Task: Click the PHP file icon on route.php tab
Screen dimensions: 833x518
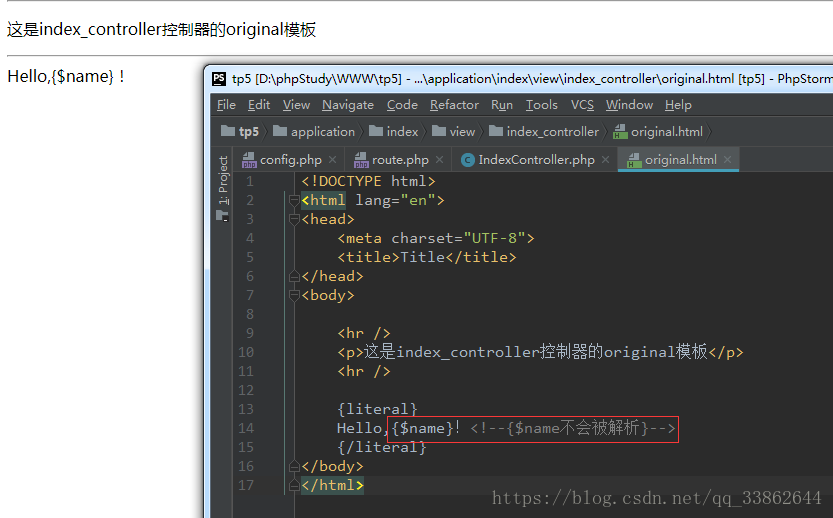Action: click(361, 160)
